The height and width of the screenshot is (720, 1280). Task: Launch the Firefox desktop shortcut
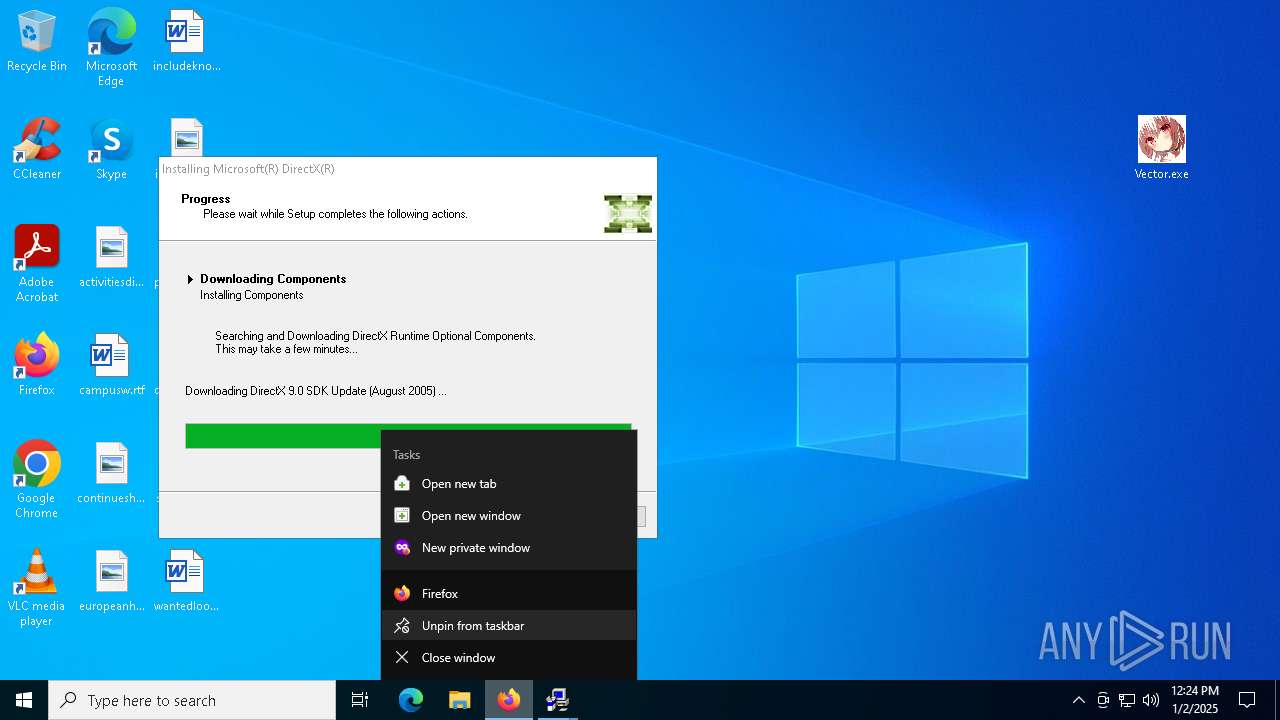click(x=37, y=366)
